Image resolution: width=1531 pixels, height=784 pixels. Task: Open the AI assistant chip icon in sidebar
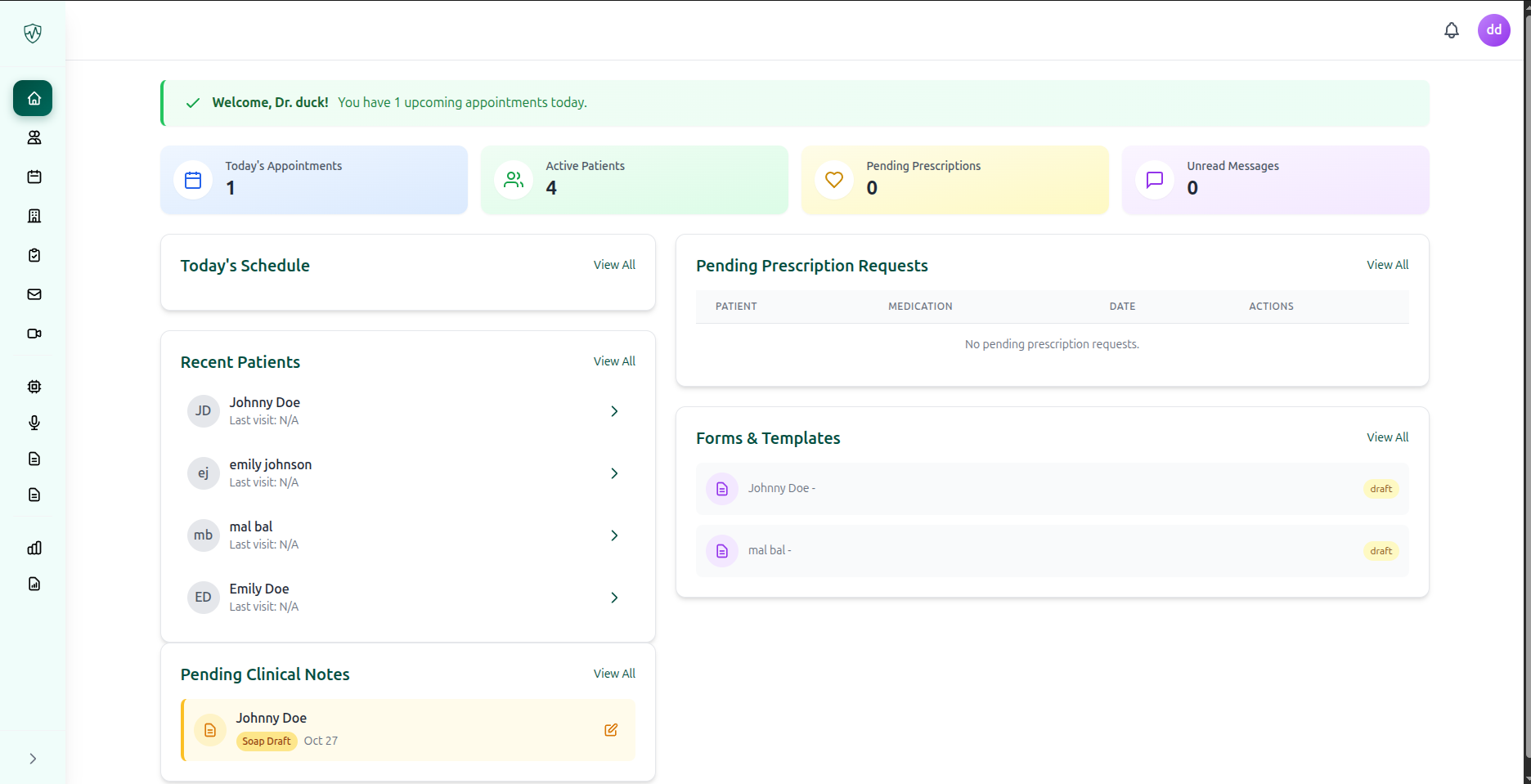pyautogui.click(x=34, y=386)
